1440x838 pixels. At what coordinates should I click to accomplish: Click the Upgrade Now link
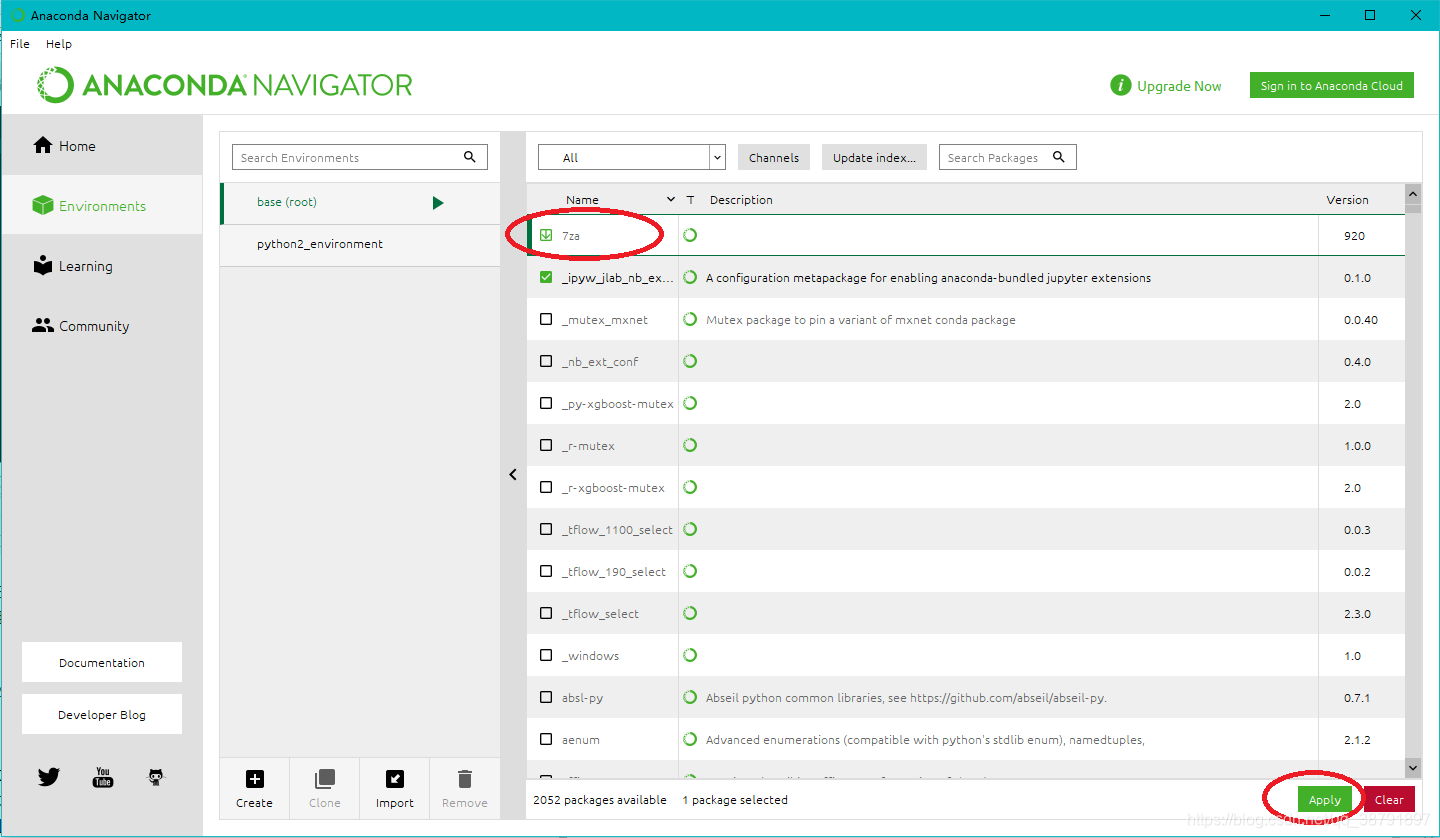[x=1179, y=86]
